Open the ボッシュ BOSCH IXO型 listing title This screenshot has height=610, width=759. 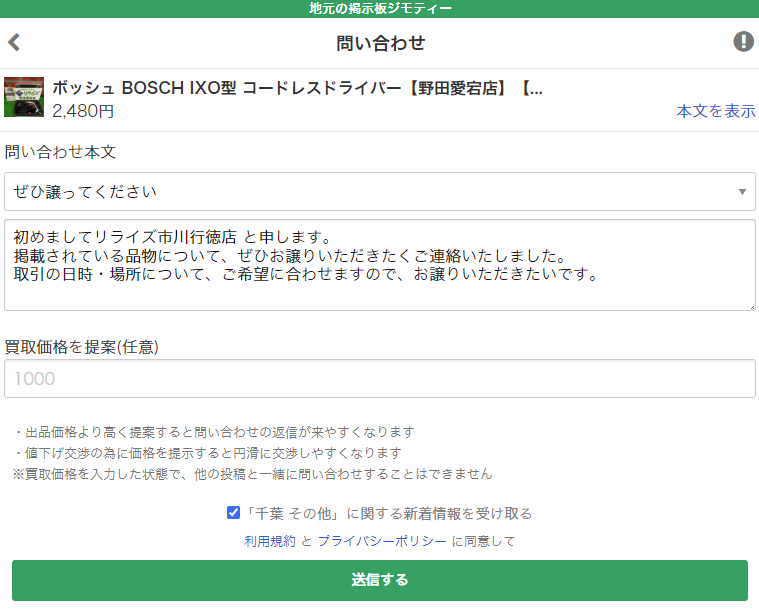point(297,87)
